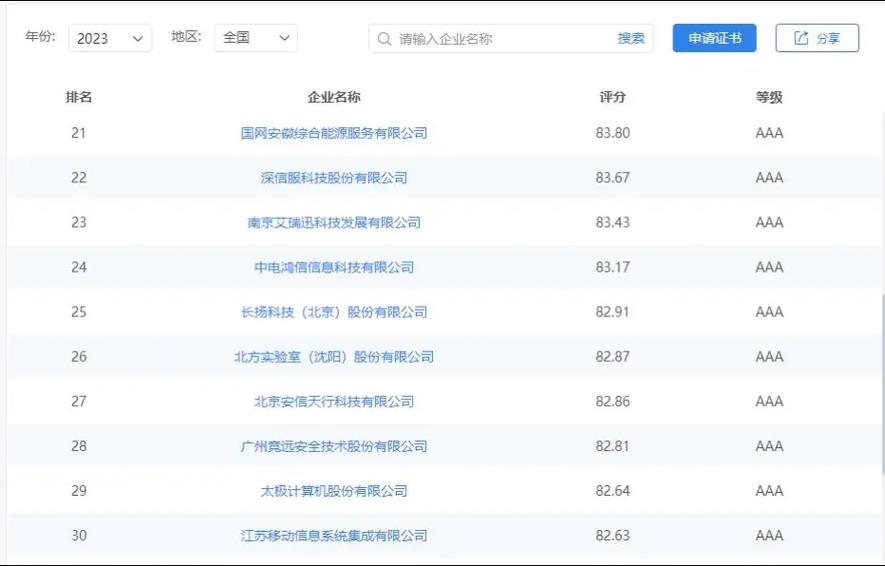Image resolution: width=885 pixels, height=566 pixels.
Task: Select score value 83.80
Action: click(x=612, y=133)
